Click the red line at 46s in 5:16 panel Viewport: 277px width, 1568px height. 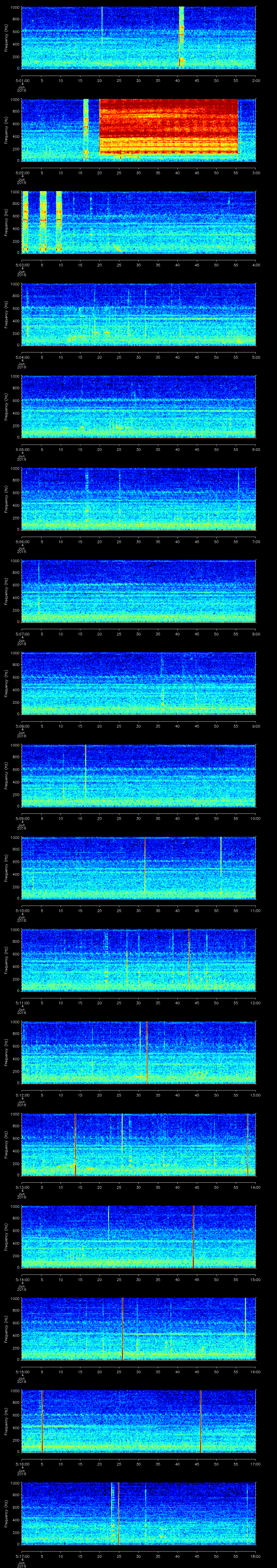(x=201, y=1421)
